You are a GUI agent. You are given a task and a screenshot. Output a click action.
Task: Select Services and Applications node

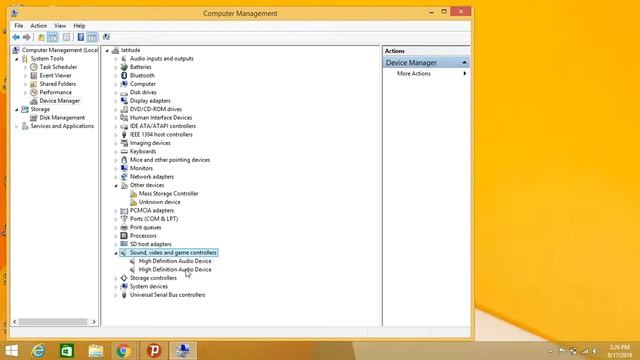point(62,126)
